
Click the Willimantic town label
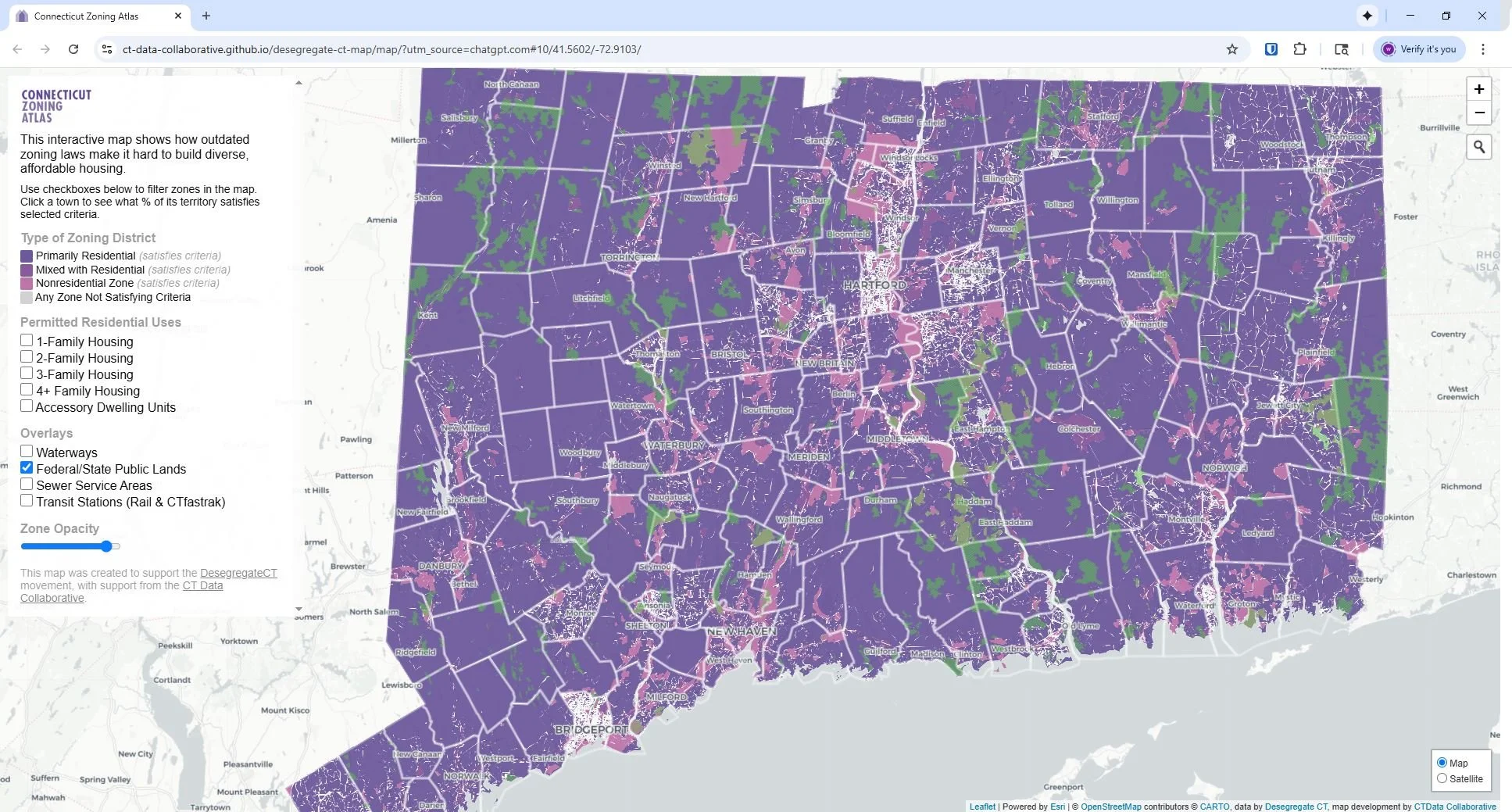(x=1144, y=324)
